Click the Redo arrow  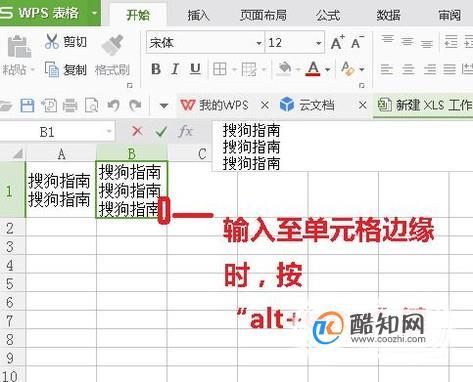135,106
